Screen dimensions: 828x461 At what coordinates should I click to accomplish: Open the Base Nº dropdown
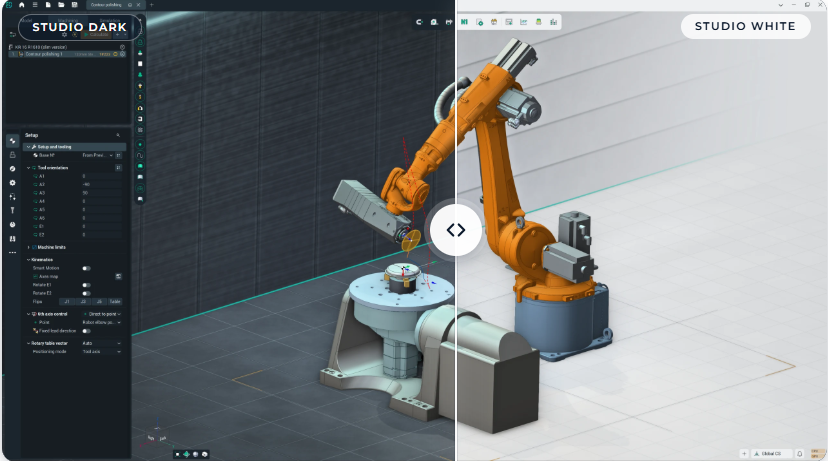[97, 155]
